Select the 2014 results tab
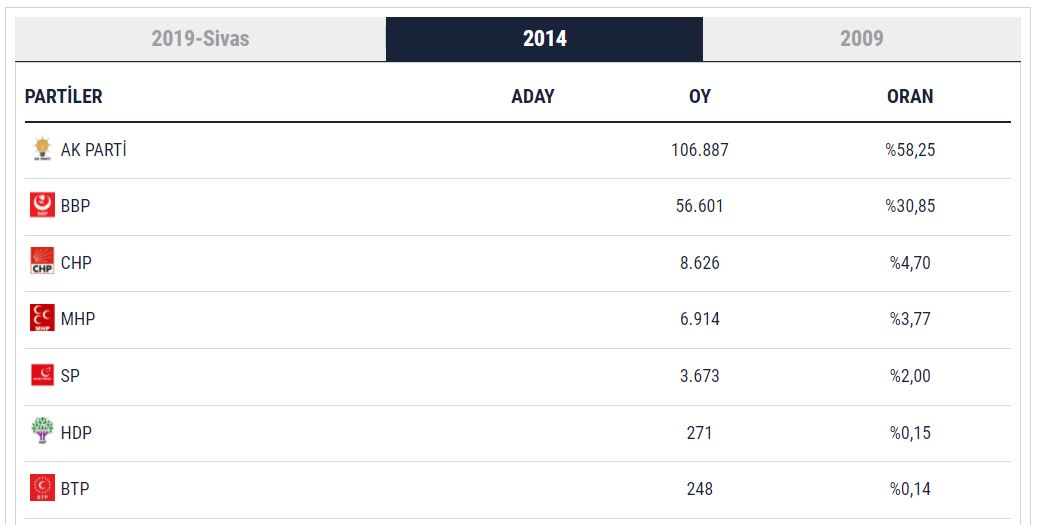The height and width of the screenshot is (525, 1037). pos(544,39)
